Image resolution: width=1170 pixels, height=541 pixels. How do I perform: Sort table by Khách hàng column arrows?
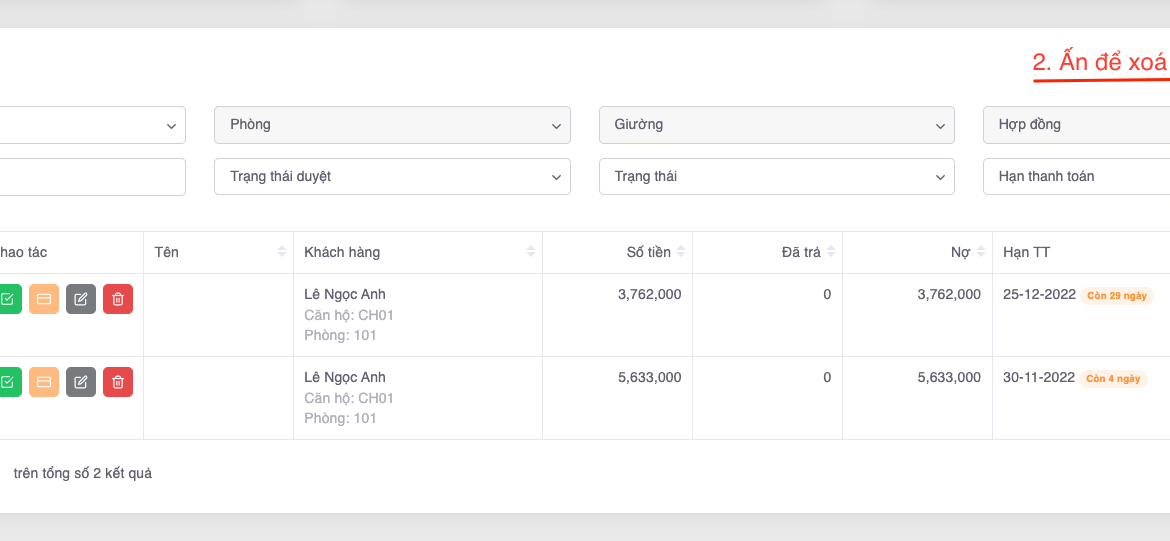pyautogui.click(x=531, y=252)
